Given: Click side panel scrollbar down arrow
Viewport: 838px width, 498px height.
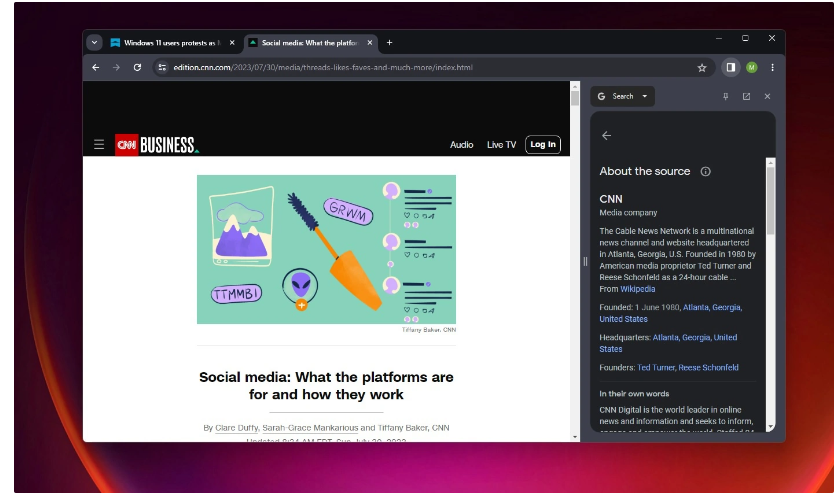Looking at the screenshot, I should 771,427.
